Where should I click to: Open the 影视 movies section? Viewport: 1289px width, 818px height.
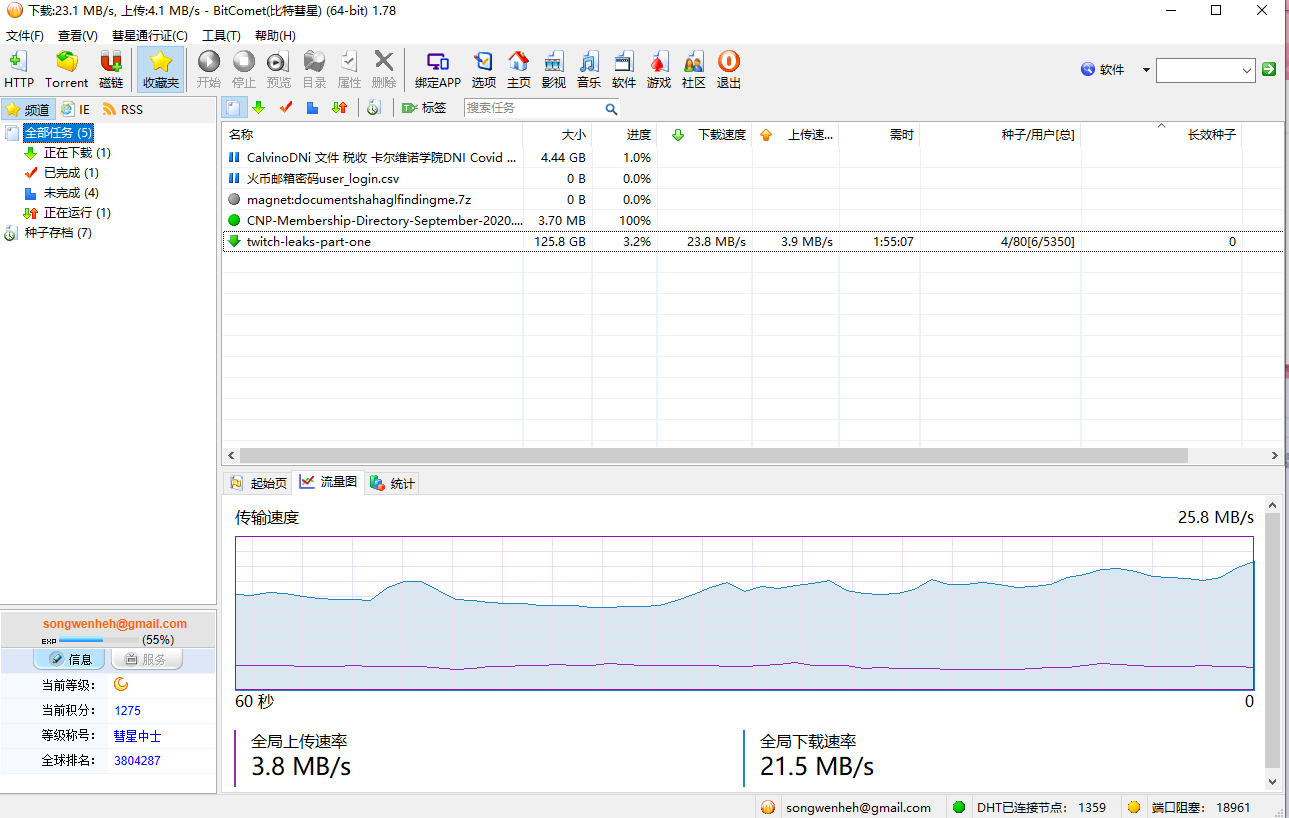[x=554, y=70]
